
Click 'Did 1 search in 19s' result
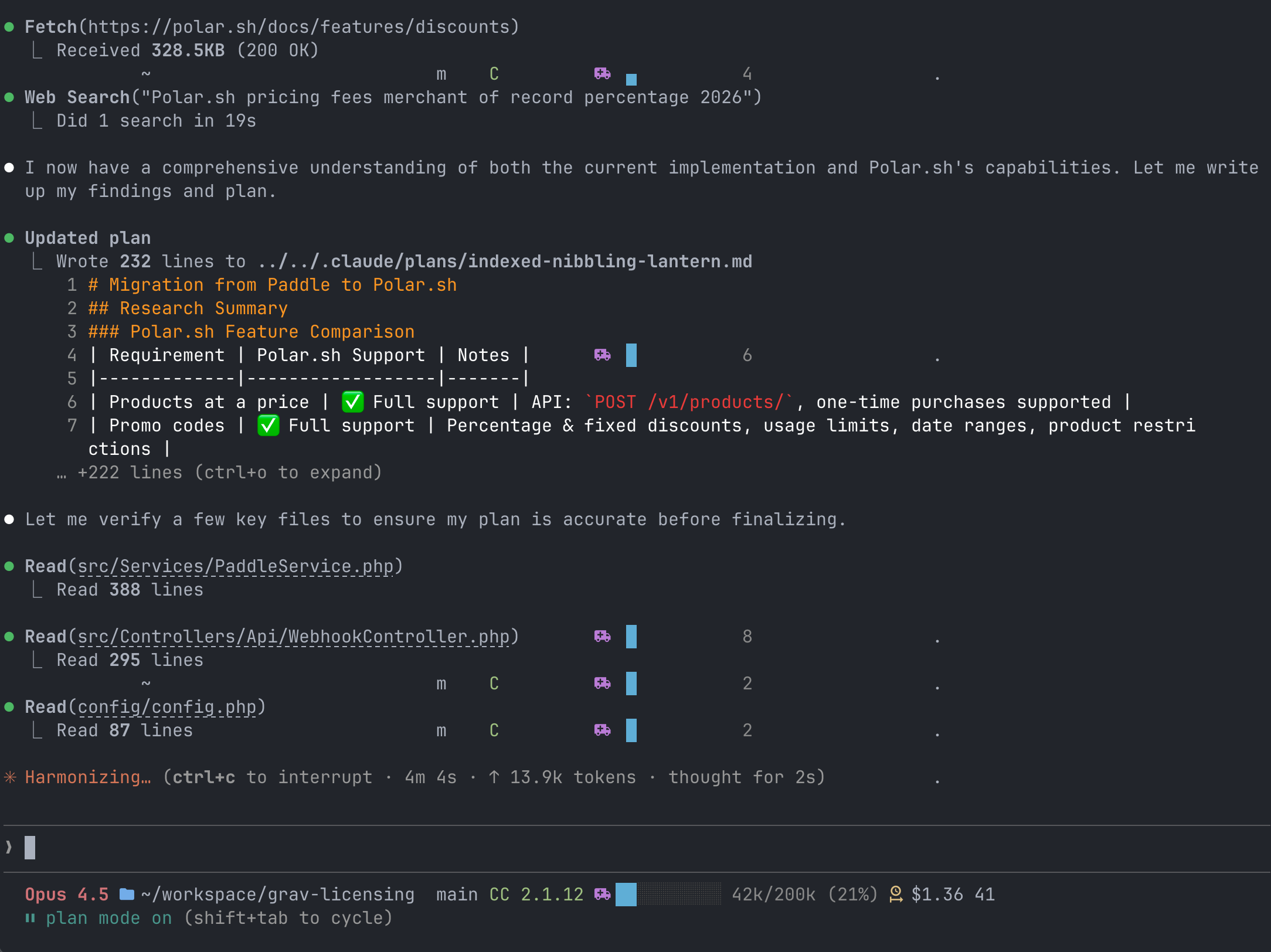pyautogui.click(x=156, y=121)
